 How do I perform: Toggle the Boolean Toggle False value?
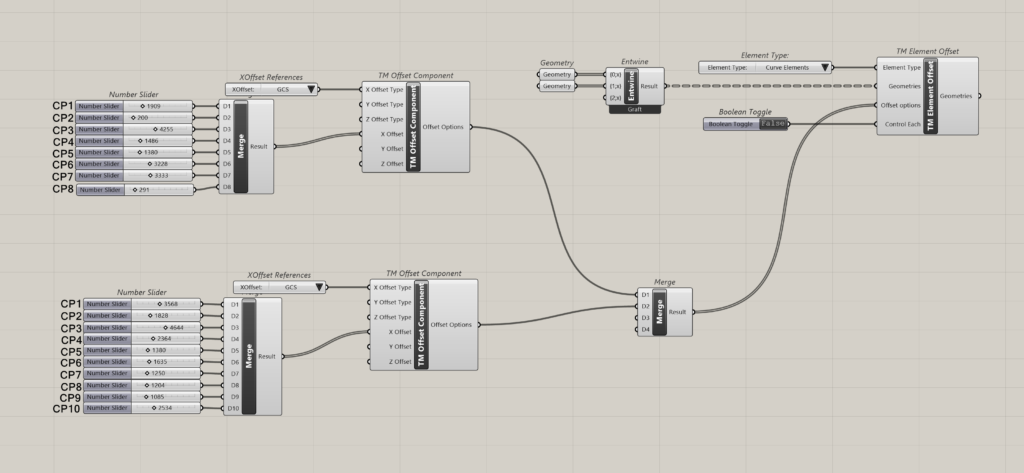(772, 124)
